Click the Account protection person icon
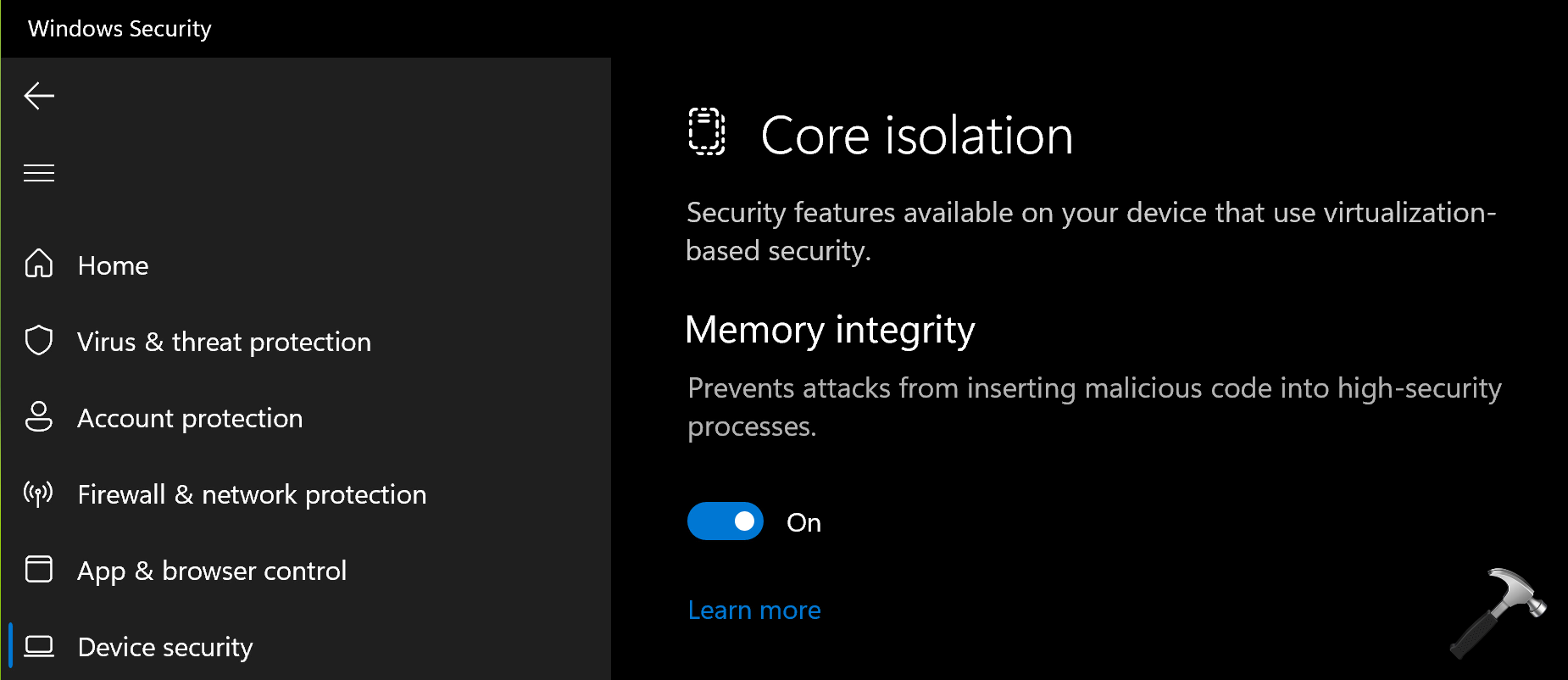The image size is (1568, 680). [x=39, y=417]
